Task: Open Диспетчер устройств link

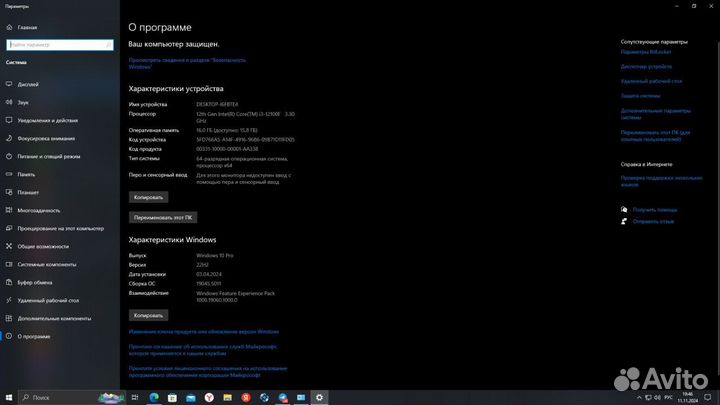Action: click(x=646, y=67)
